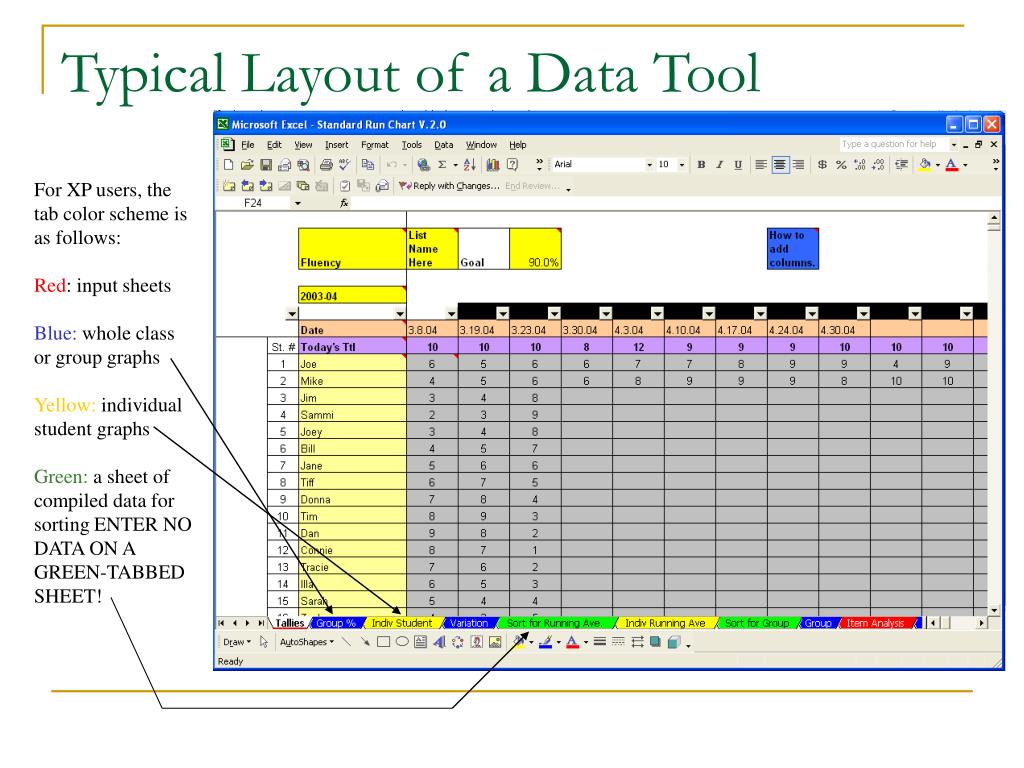The image size is (1024, 768).
Task: Toggle Italic formatting
Action: tap(719, 165)
